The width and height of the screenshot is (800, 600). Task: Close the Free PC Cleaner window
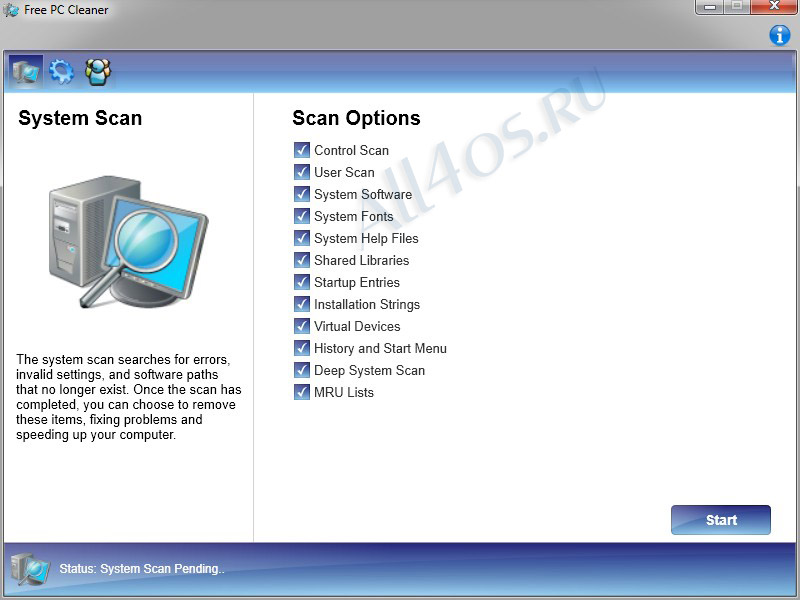point(774,7)
